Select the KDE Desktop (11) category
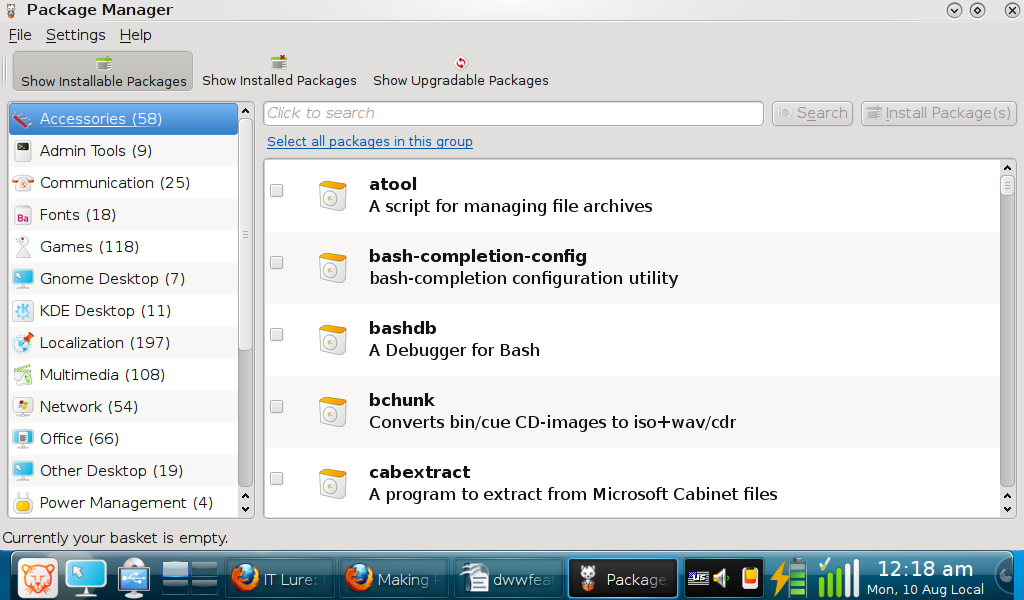Viewport: 1024px width, 600px height. pyautogui.click(x=123, y=311)
